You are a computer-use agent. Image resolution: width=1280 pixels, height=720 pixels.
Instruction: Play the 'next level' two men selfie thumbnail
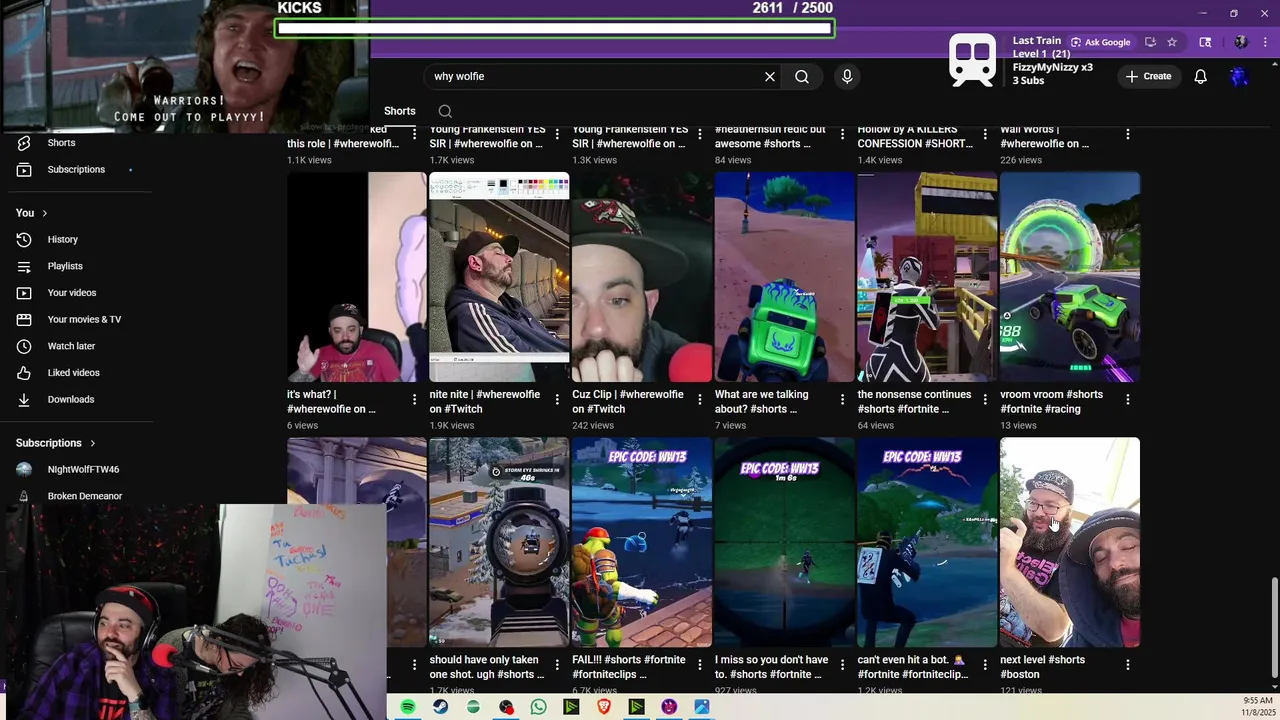[x=1070, y=542]
